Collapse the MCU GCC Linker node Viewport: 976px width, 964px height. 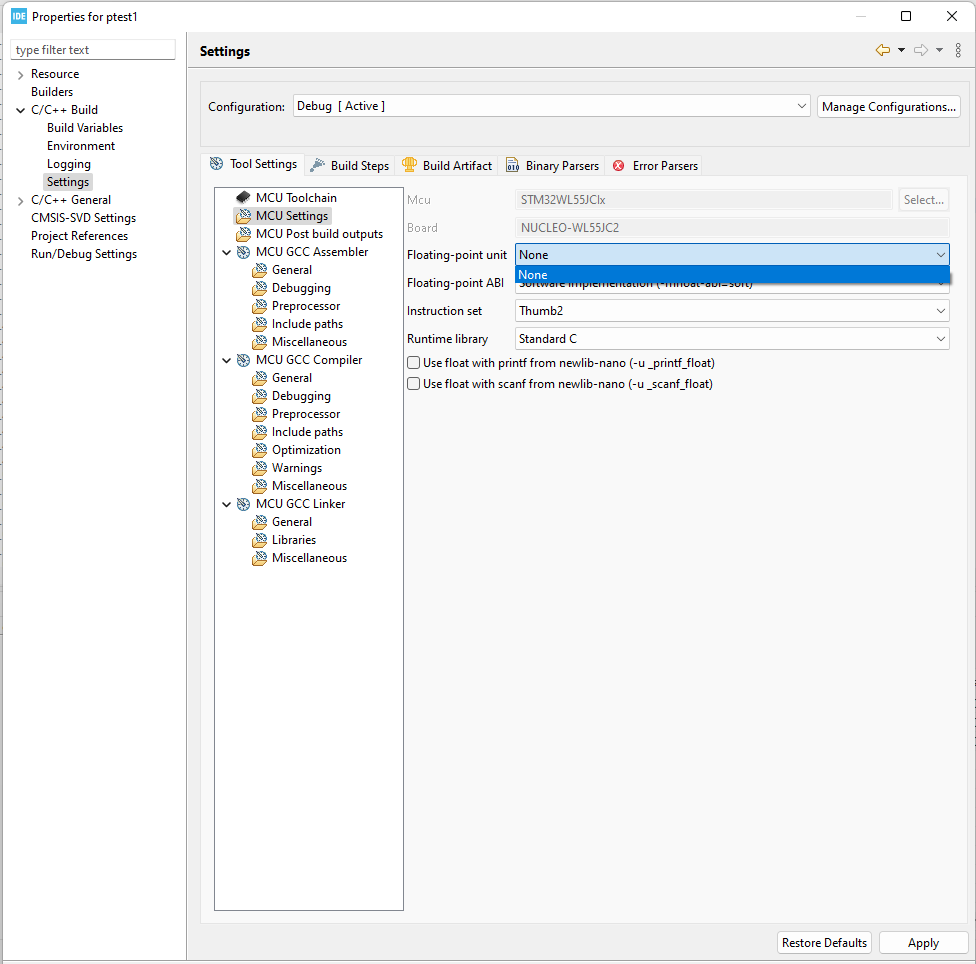click(x=227, y=504)
